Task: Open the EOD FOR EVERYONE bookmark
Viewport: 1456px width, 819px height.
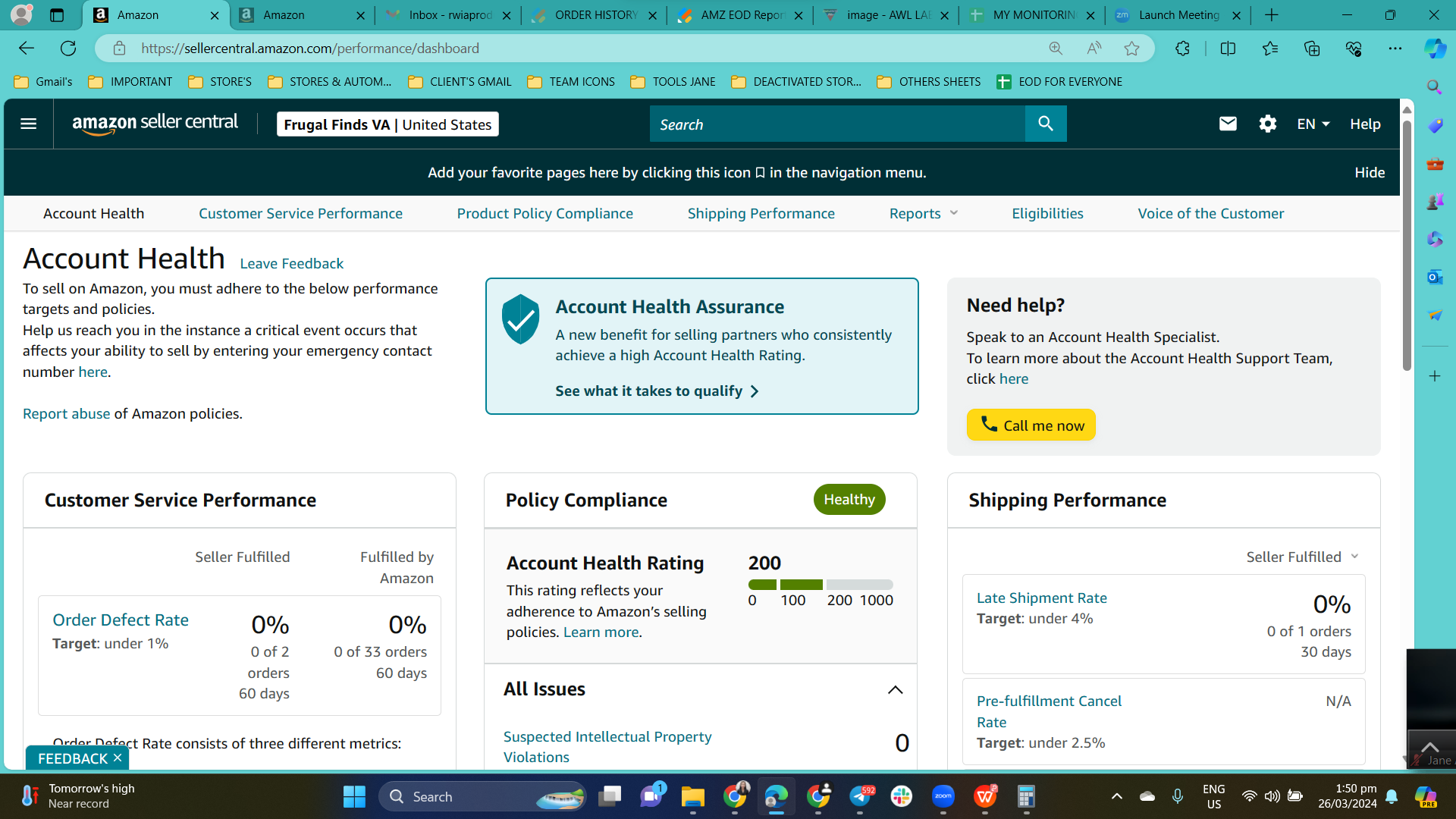Action: coord(1059,82)
